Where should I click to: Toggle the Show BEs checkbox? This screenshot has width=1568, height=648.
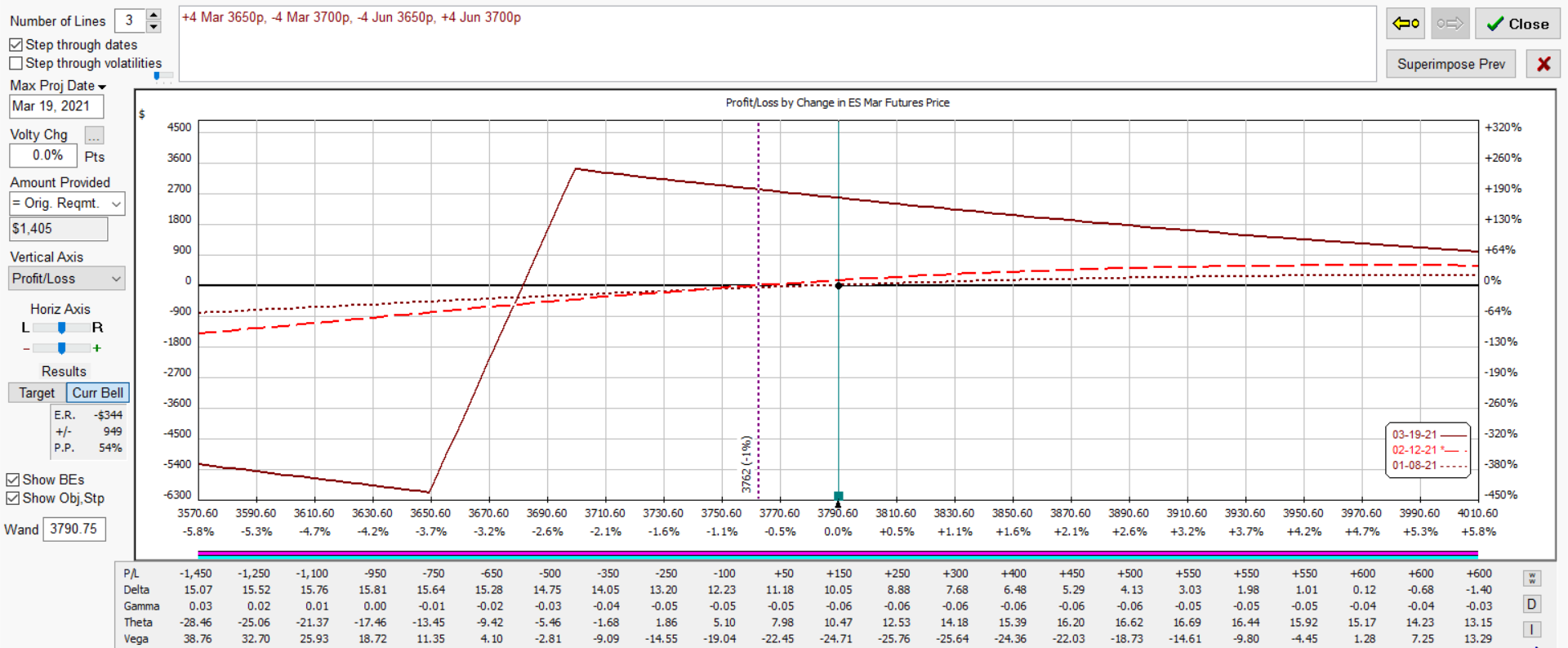(12, 480)
